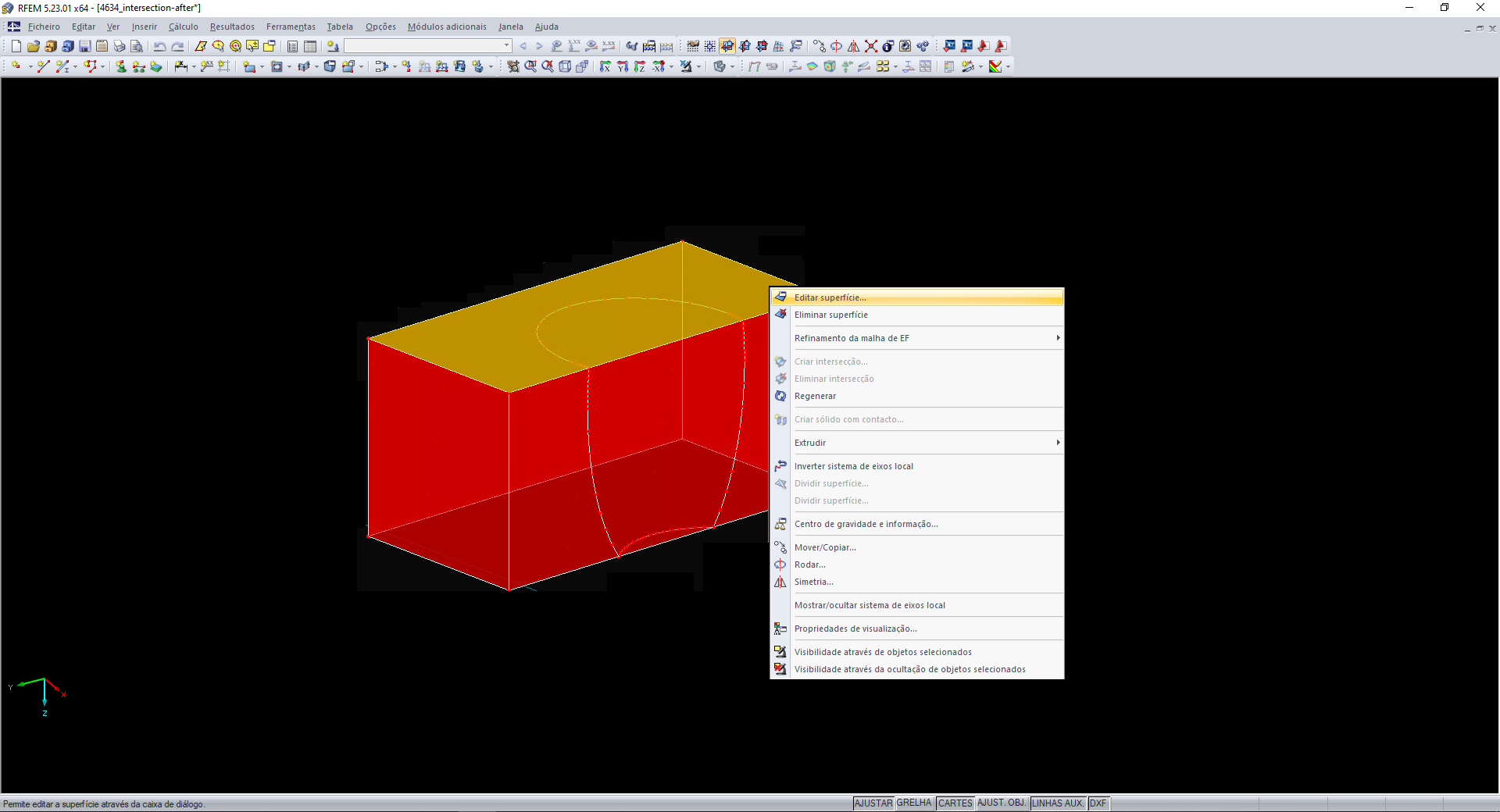
Task: Select Regenerar in the context menu
Action: pyautogui.click(x=917, y=396)
